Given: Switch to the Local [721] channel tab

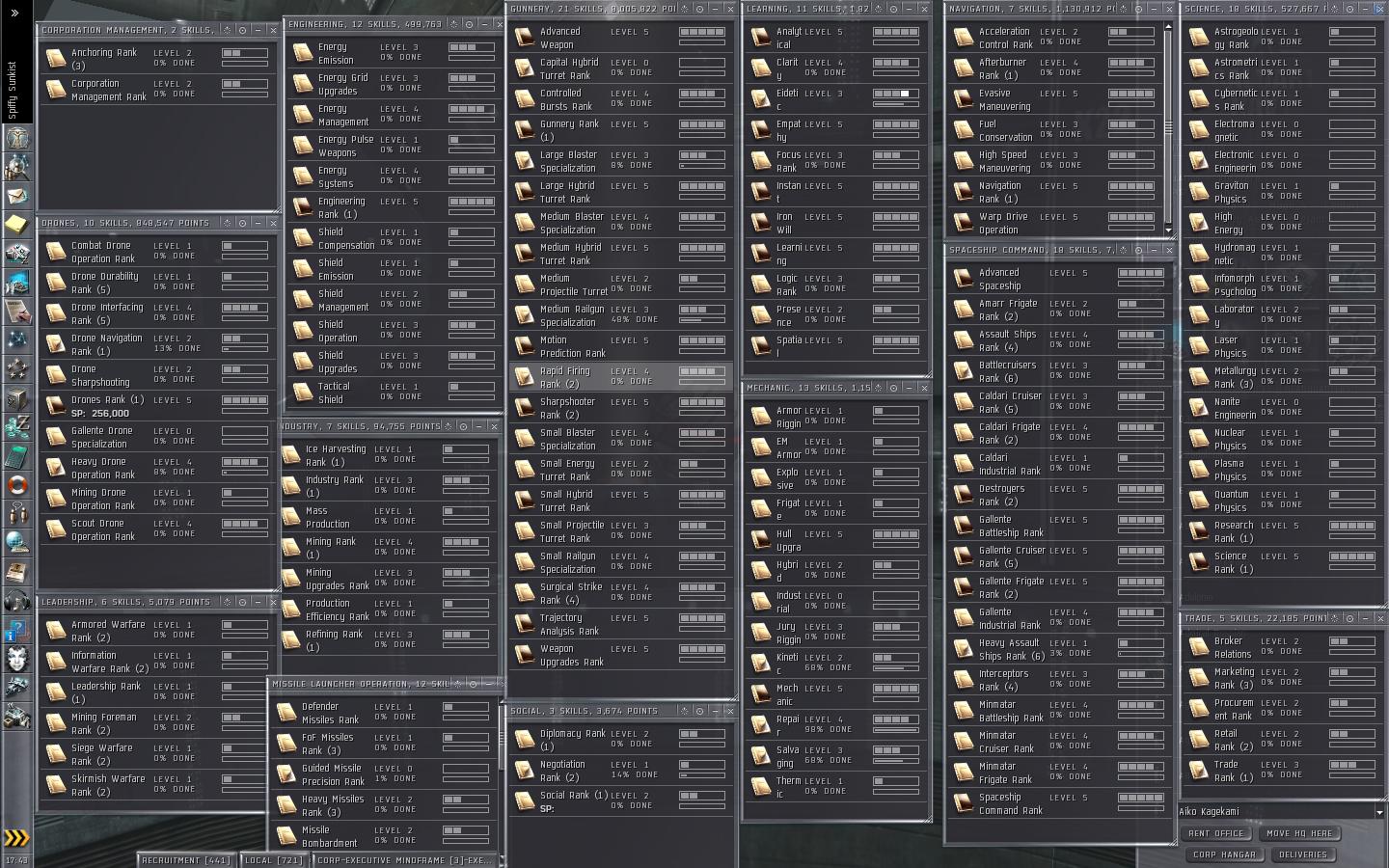Looking at the screenshot, I should [x=275, y=860].
